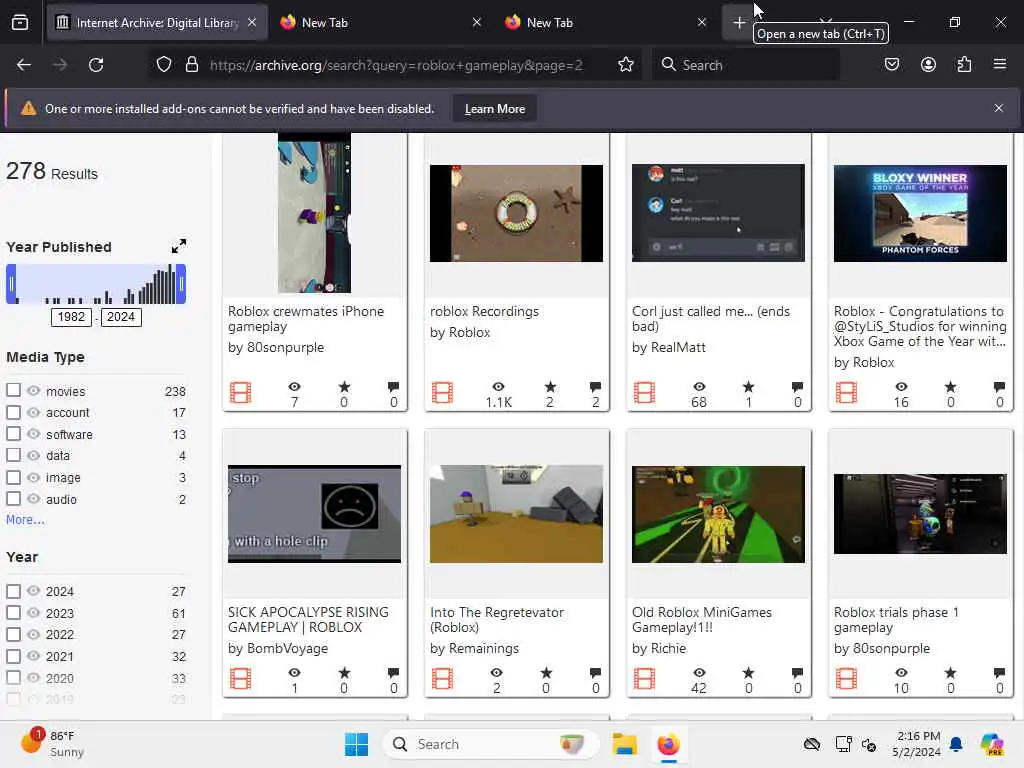Close the Internet Archive tab
The image size is (1024, 768).
pos(252,22)
